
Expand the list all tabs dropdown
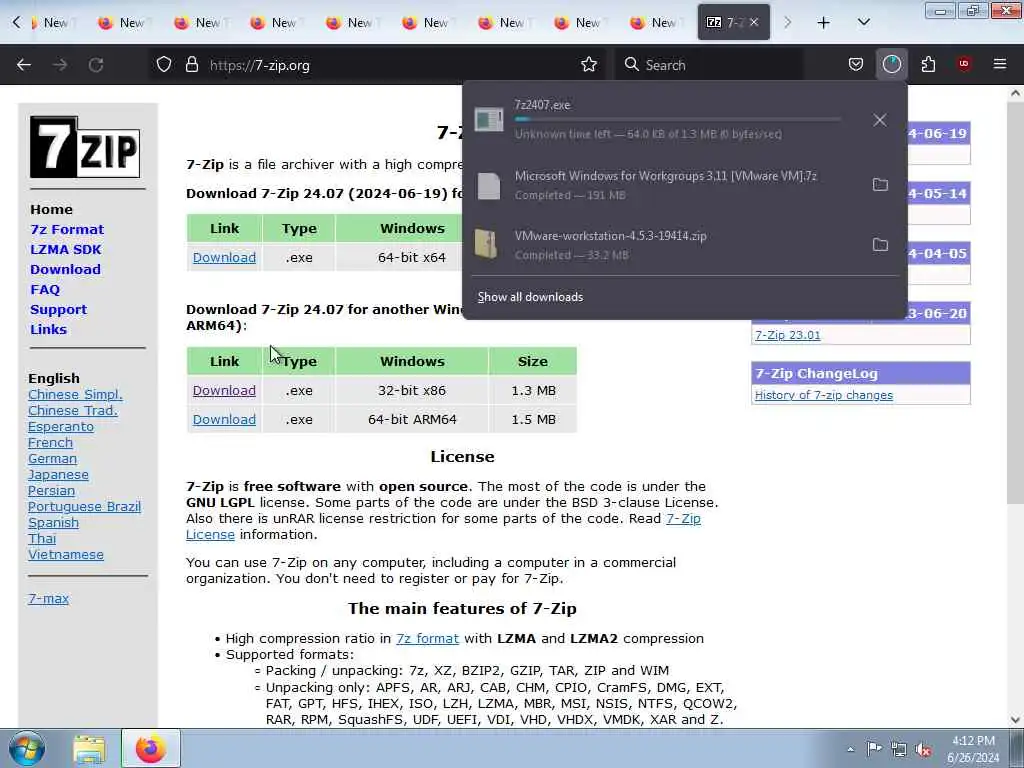863,23
